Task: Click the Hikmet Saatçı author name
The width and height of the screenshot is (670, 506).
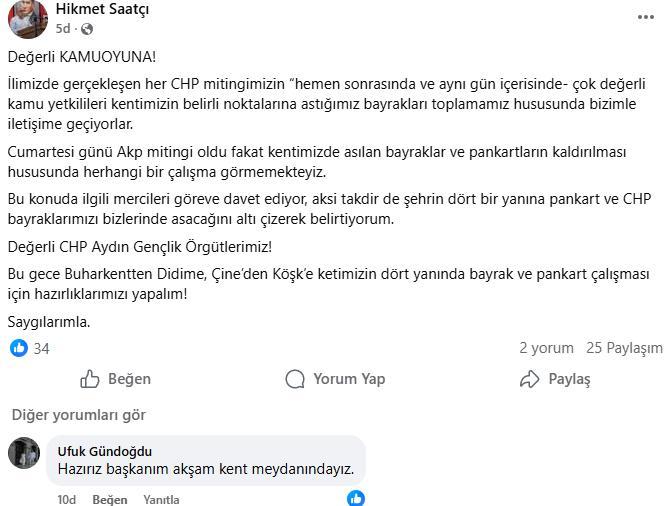Action: tap(103, 9)
